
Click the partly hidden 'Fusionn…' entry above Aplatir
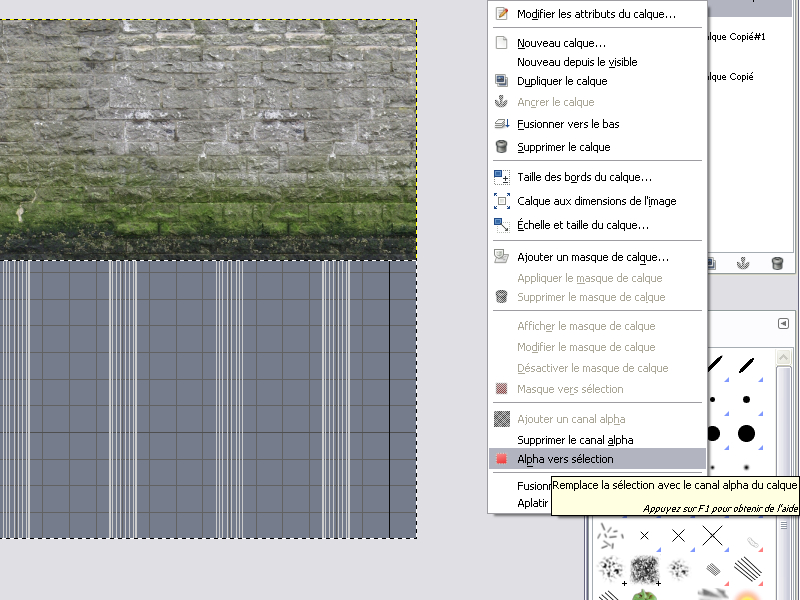tap(534, 486)
